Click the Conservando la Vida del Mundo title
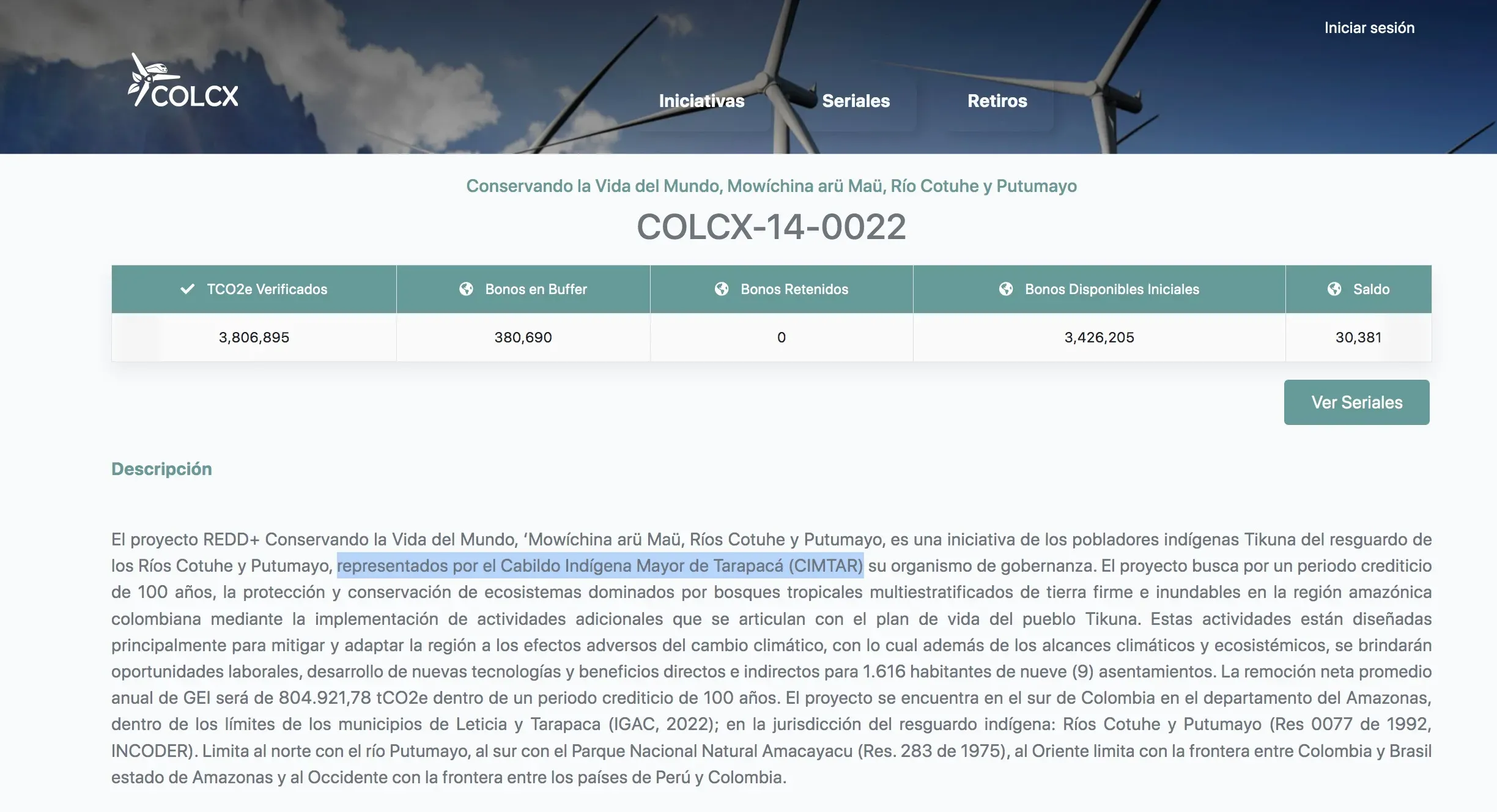The image size is (1497, 812). [x=771, y=186]
